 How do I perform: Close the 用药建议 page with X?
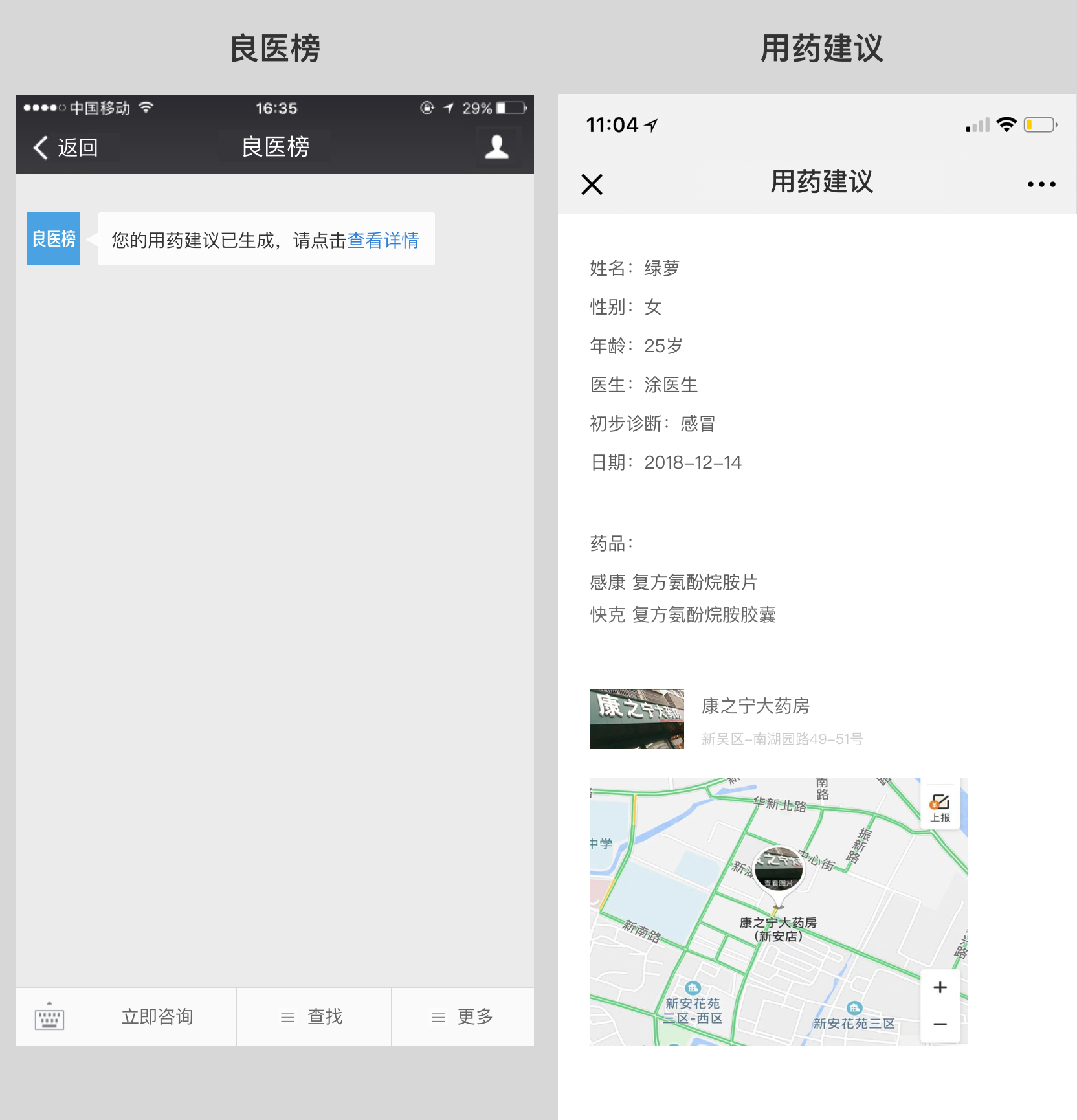click(x=592, y=185)
